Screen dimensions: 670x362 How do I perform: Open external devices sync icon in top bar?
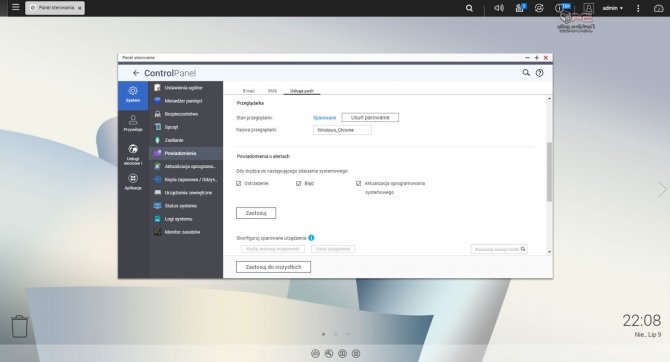click(x=539, y=8)
